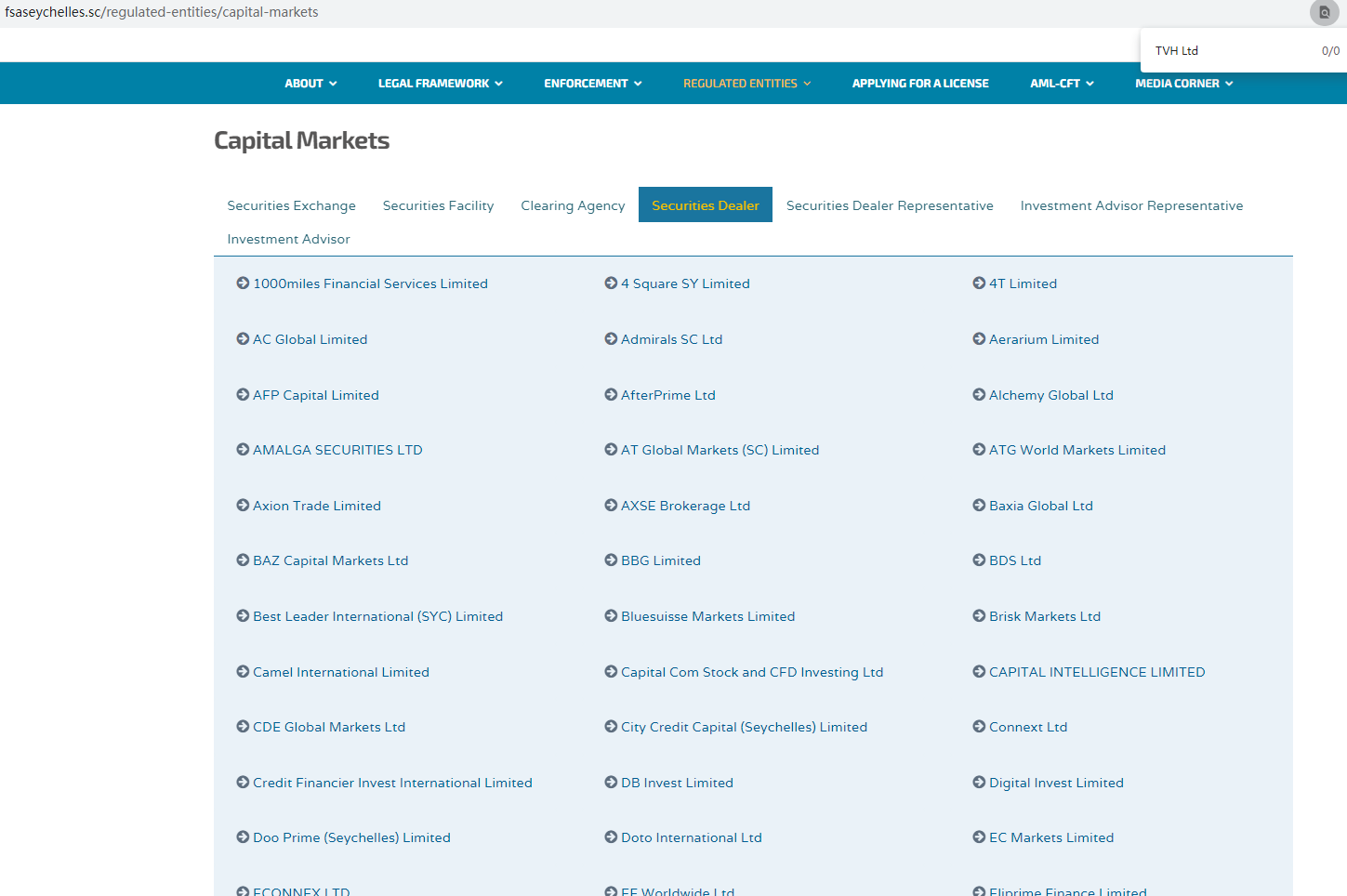Click arrow icon beside Bluesuisse Markets Limited
Image resolution: width=1347 pixels, height=896 pixels.
tap(611, 616)
